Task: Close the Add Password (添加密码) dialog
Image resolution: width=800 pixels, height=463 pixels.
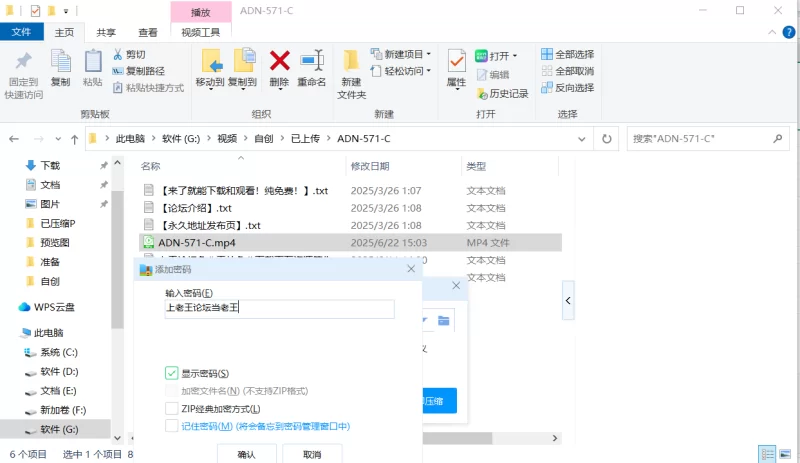Action: pyautogui.click(x=411, y=269)
